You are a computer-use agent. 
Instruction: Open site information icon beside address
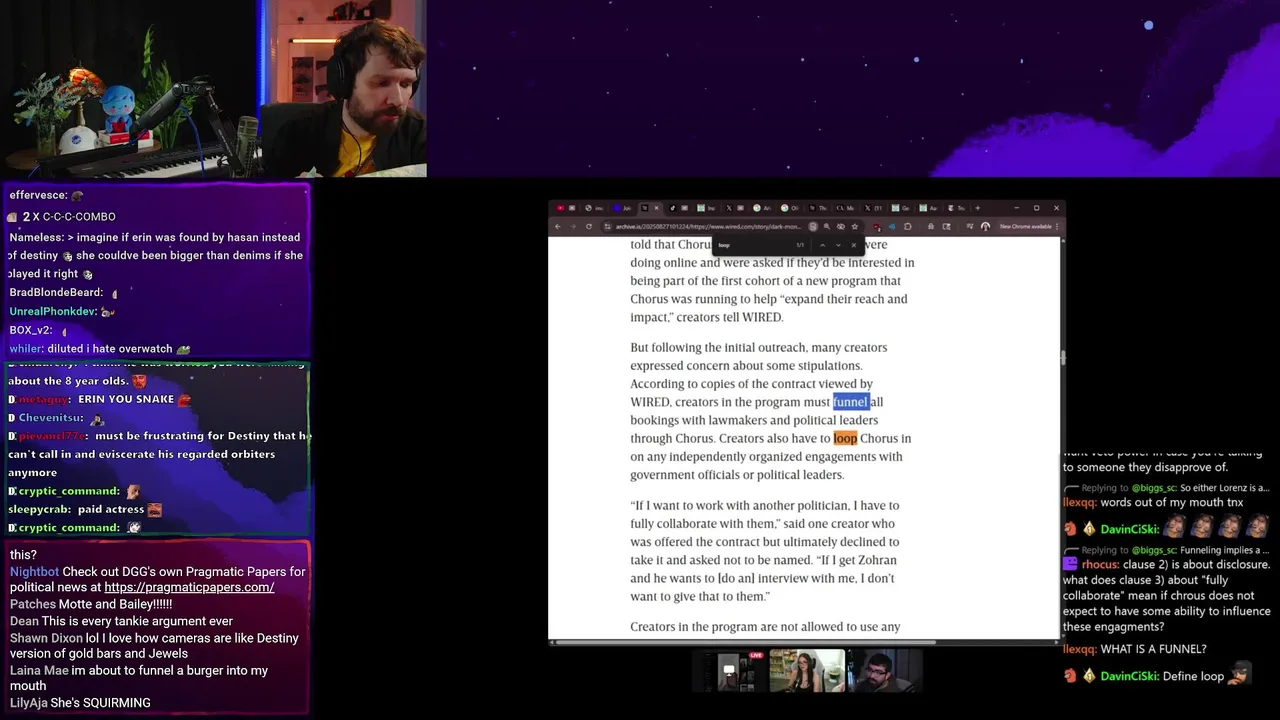(x=608, y=226)
